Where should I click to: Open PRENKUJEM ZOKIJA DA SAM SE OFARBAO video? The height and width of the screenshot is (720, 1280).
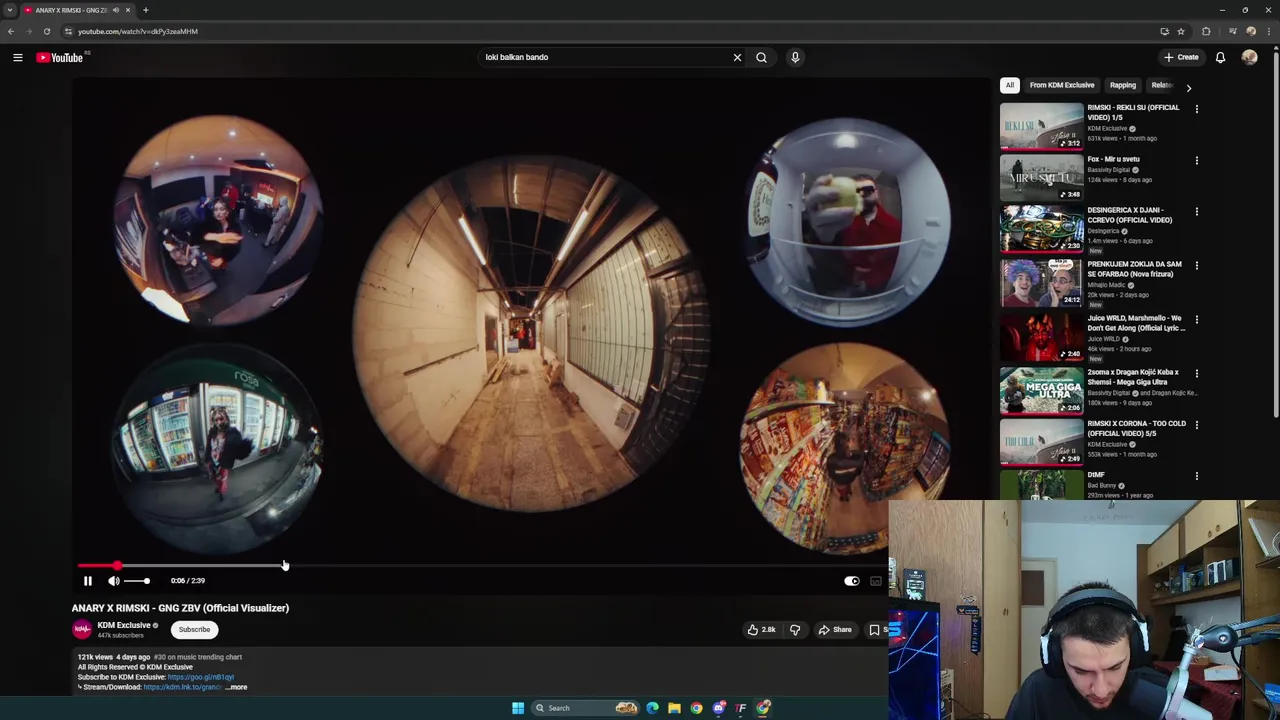click(1134, 269)
